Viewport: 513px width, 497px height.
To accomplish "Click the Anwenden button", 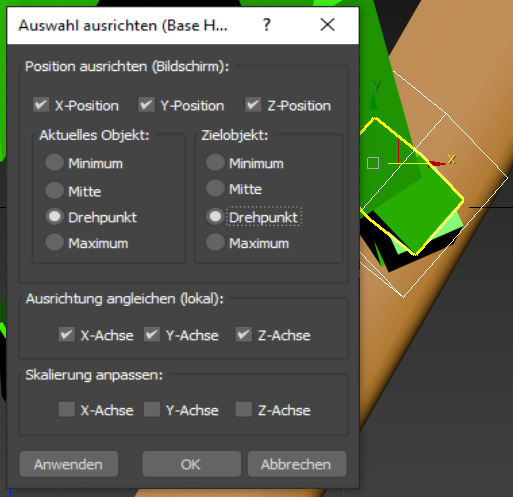I will [69, 464].
